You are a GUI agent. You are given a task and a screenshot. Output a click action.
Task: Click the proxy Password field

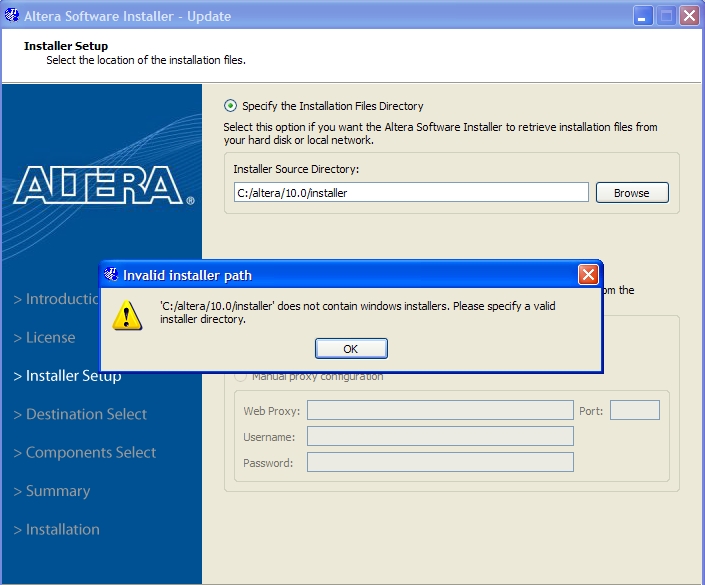[x=440, y=462]
